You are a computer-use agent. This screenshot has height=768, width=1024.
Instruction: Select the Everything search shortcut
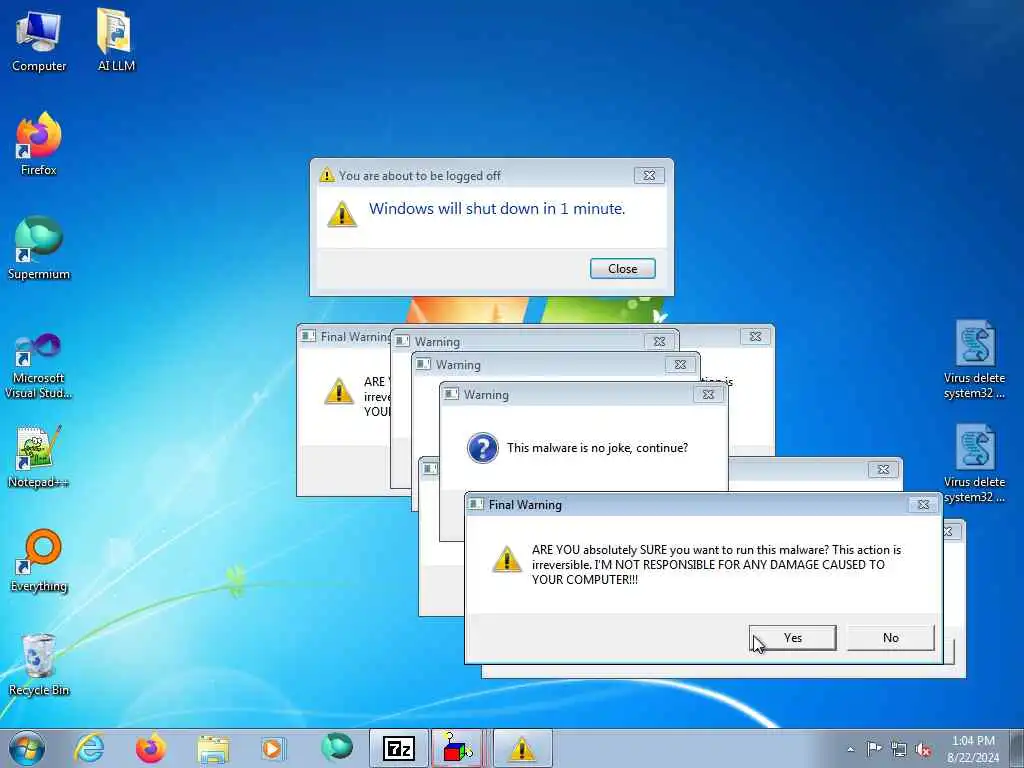pos(39,561)
